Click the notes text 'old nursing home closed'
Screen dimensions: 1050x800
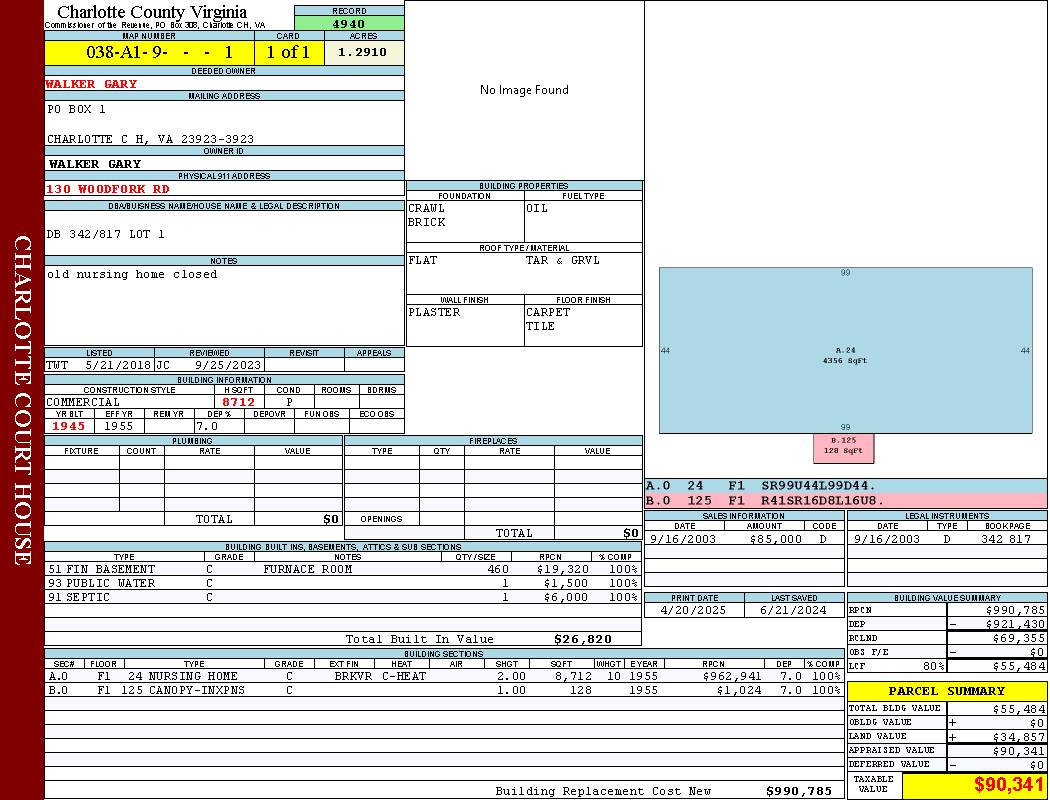tap(132, 274)
